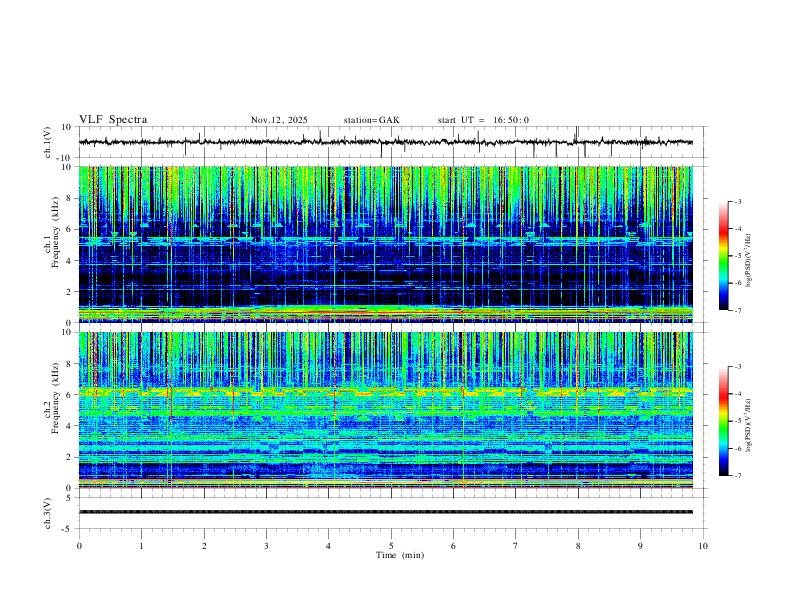
Task: Click the ch.2 colorbar 'log(PSD)(V²/Hz)' label
Action: pos(749,426)
